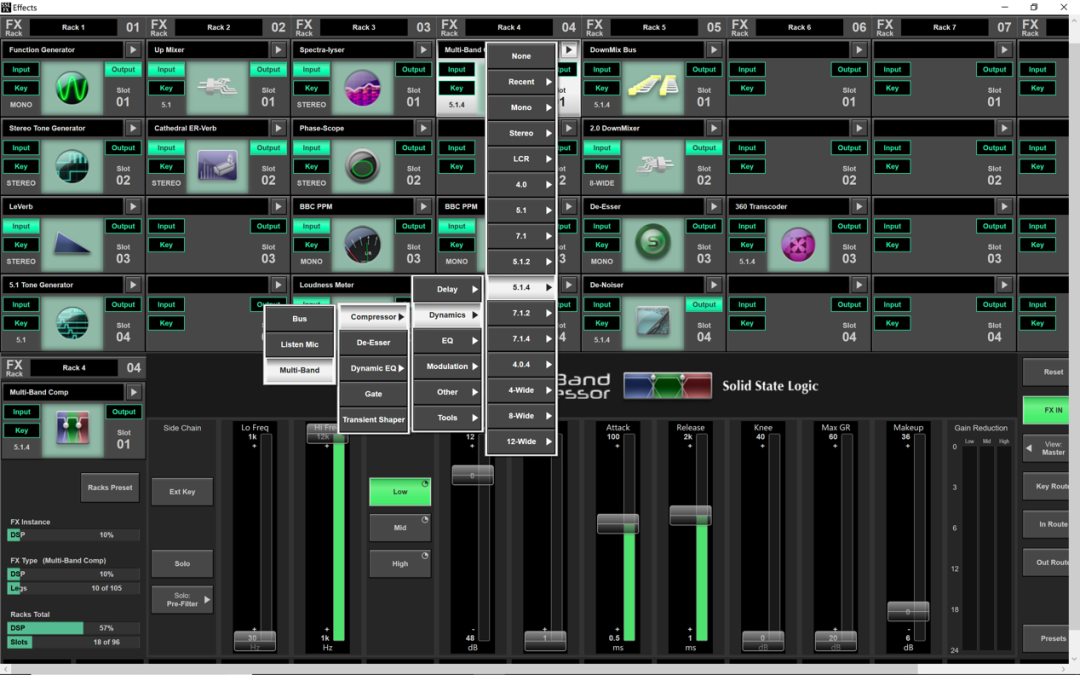Choose Listen Mic compressor entry
This screenshot has height=675, width=1080.
point(300,344)
